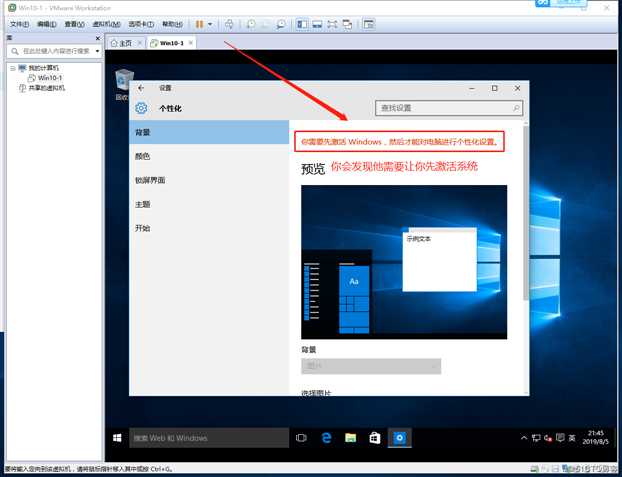Click the desktop background preview image
Viewport: 622px width, 477px height.
404,262
